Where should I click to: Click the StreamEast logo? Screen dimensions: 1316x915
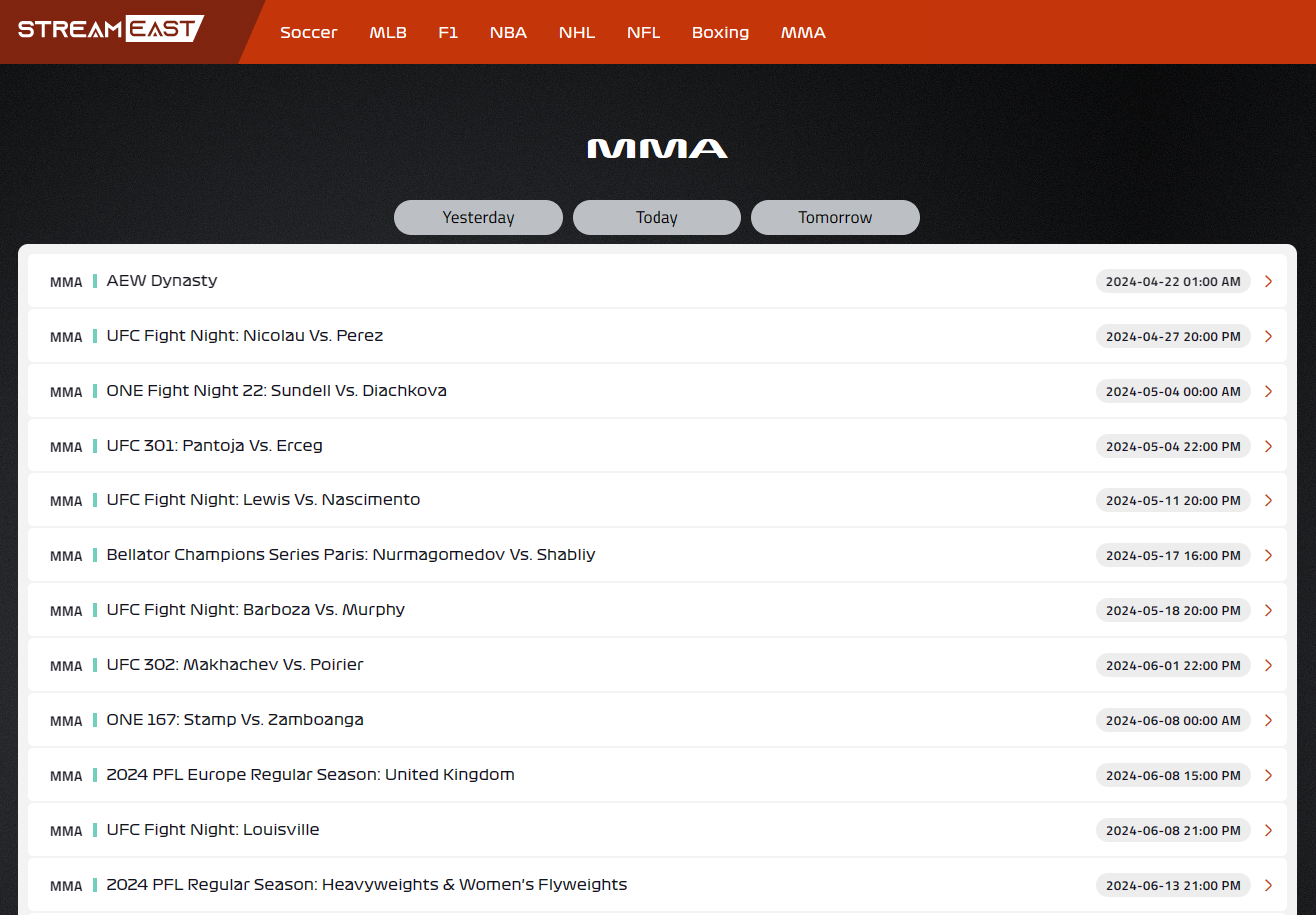[x=110, y=29]
